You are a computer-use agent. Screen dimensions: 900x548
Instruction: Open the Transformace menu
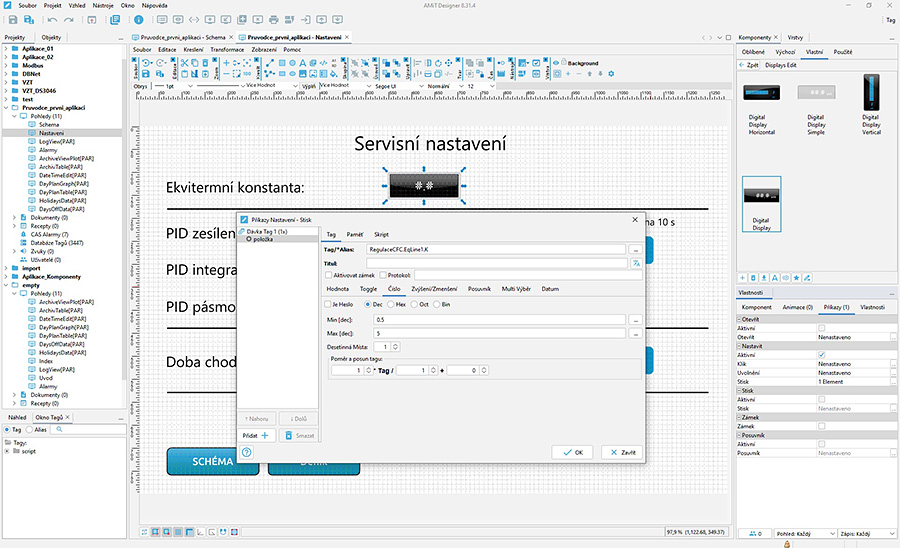pyautogui.click(x=227, y=49)
